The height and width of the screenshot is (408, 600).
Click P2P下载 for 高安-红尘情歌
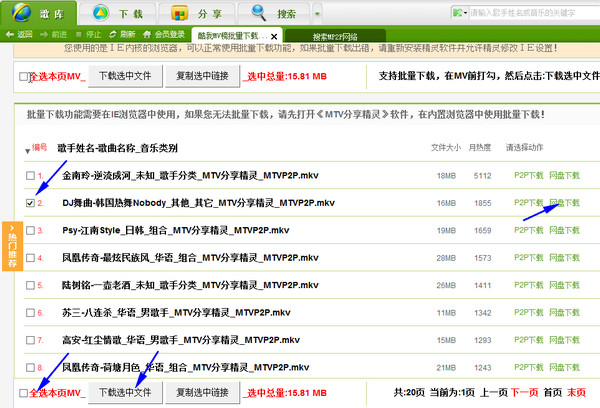pos(528,340)
